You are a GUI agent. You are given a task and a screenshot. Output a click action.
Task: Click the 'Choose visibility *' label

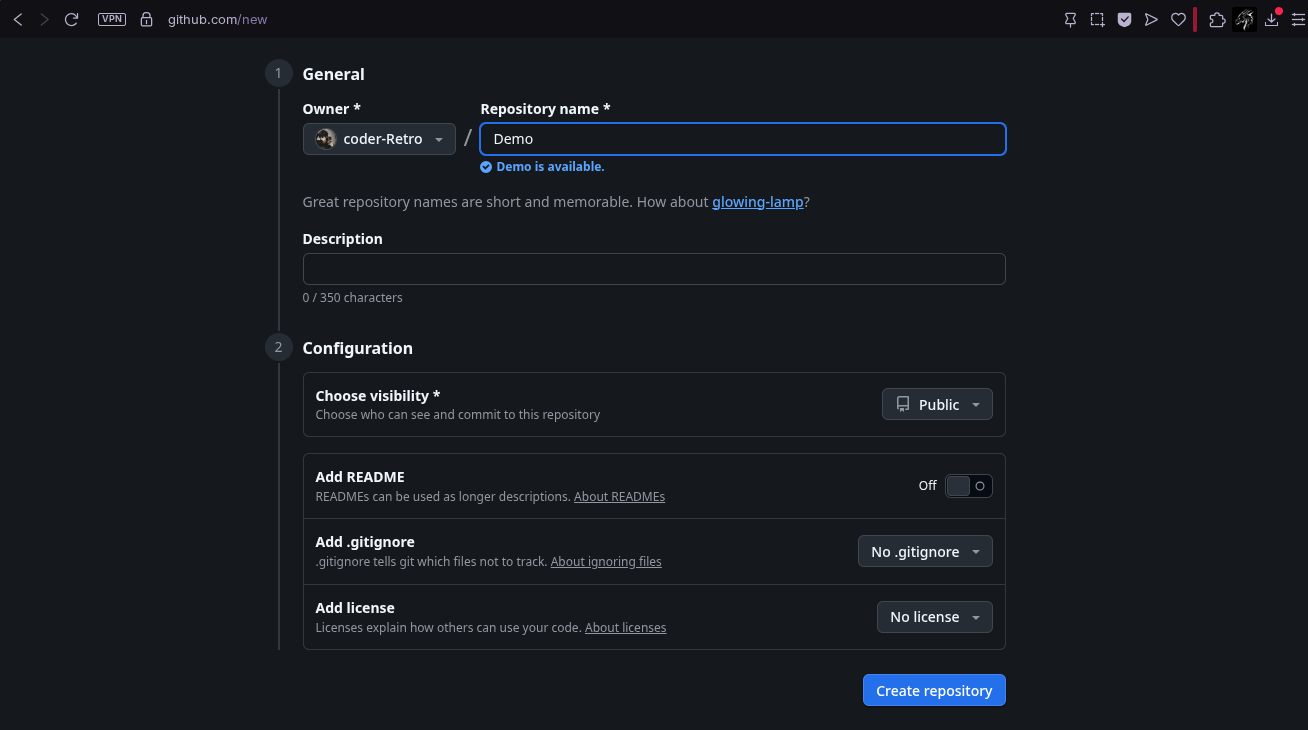pyautogui.click(x=378, y=396)
